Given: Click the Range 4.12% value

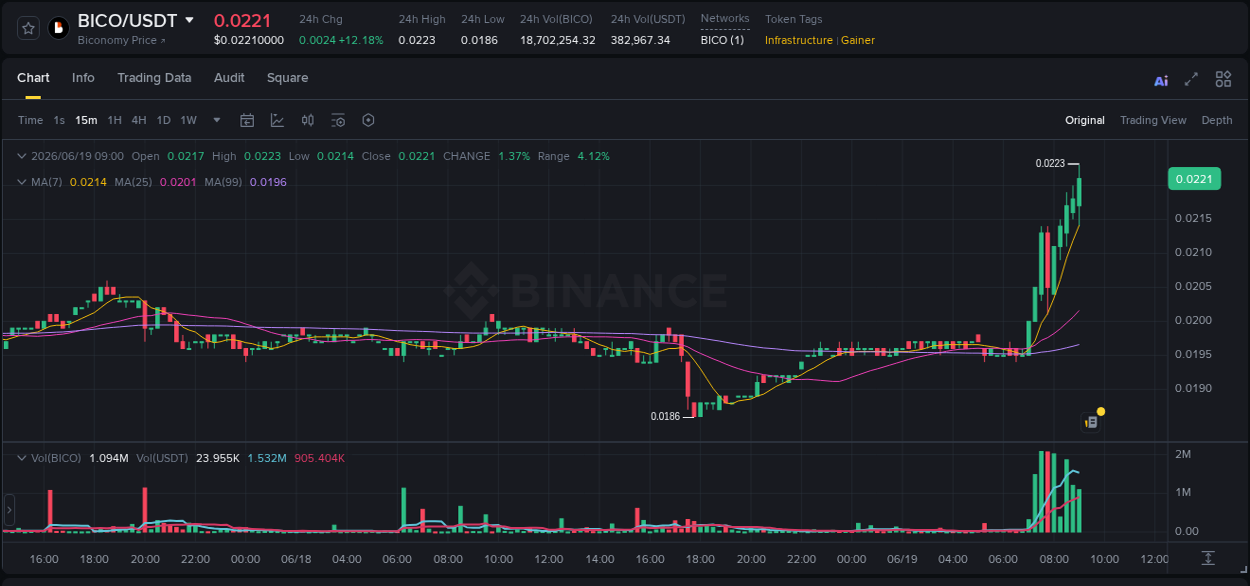Looking at the screenshot, I should (593, 156).
